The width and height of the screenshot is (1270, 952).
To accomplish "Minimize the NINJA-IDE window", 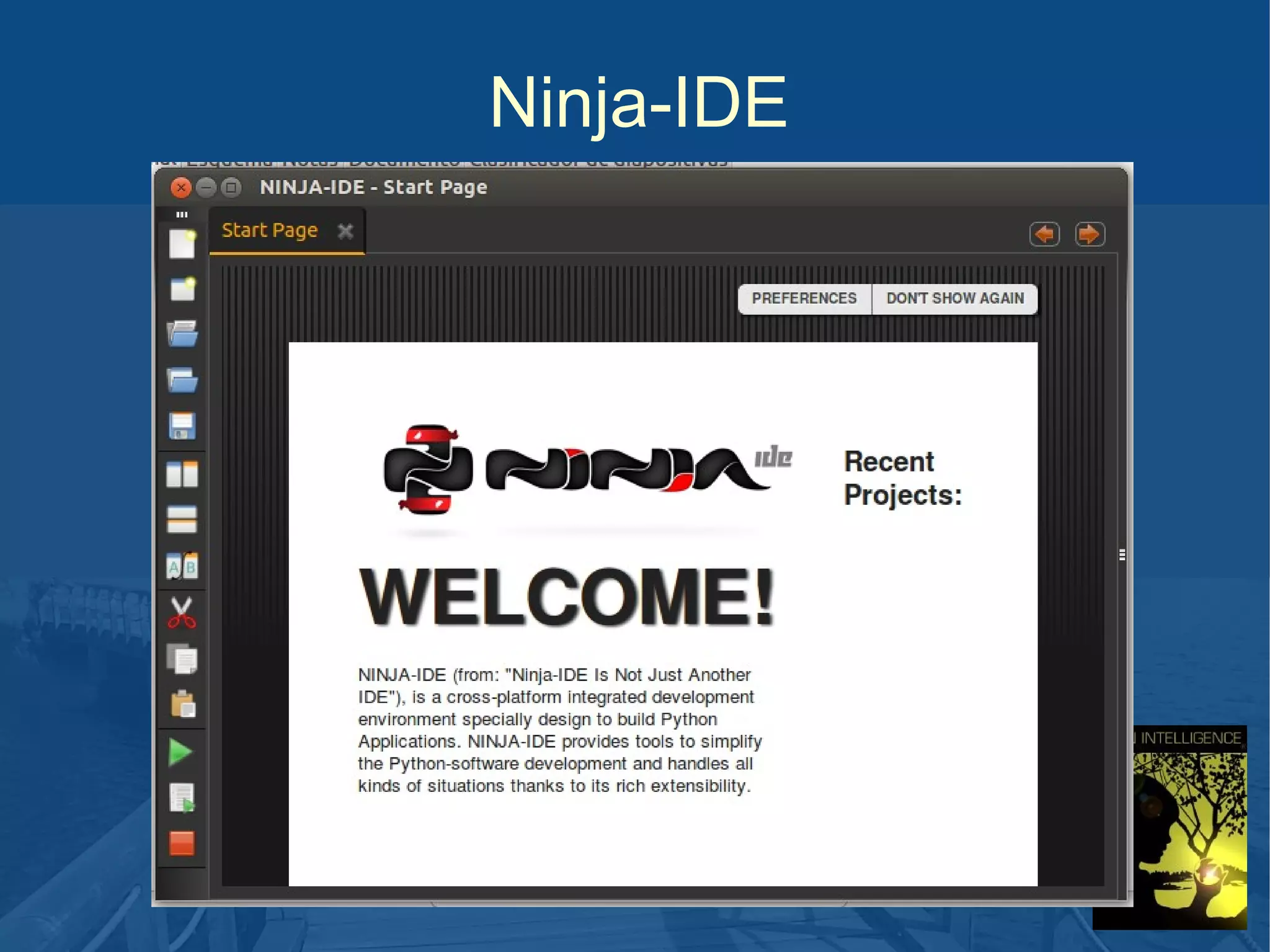I will [206, 187].
